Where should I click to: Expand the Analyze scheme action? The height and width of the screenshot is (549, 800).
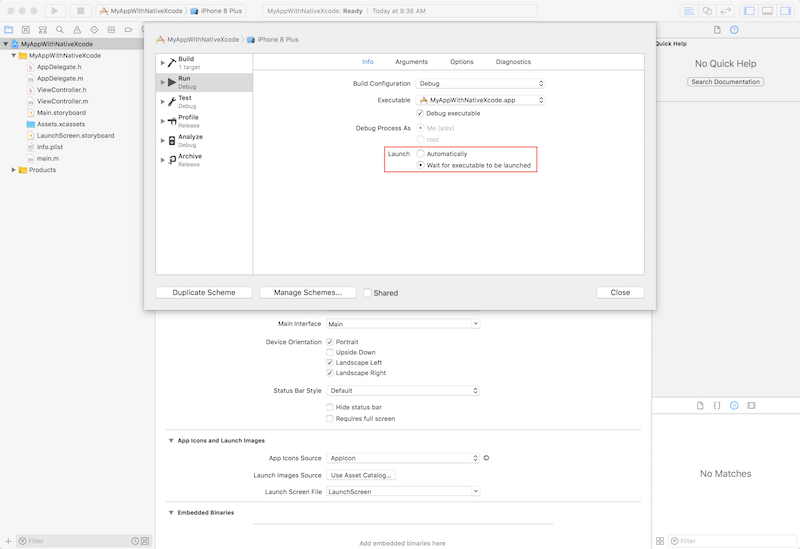163,140
